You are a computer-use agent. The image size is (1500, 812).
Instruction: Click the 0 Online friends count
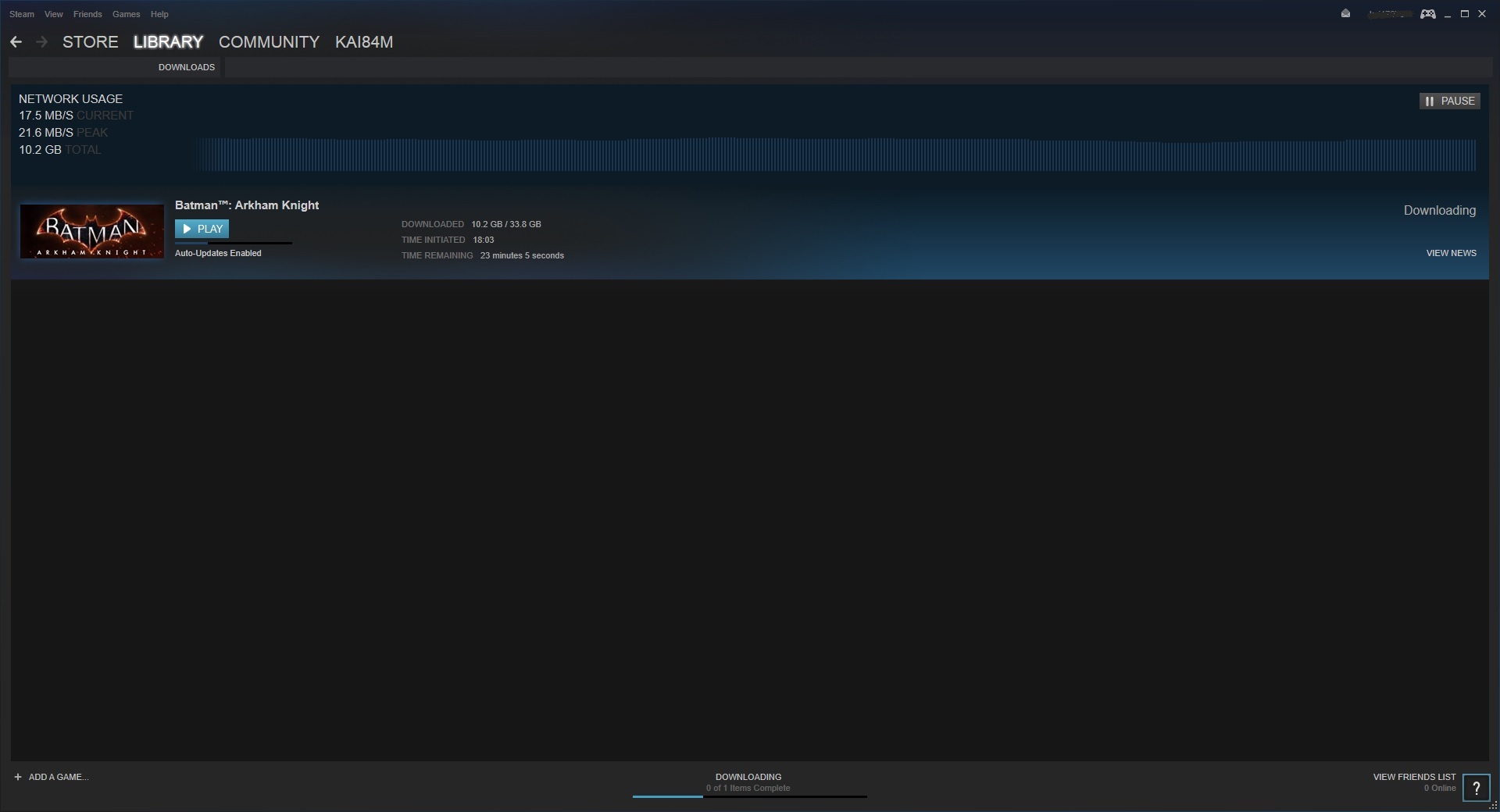1440,788
